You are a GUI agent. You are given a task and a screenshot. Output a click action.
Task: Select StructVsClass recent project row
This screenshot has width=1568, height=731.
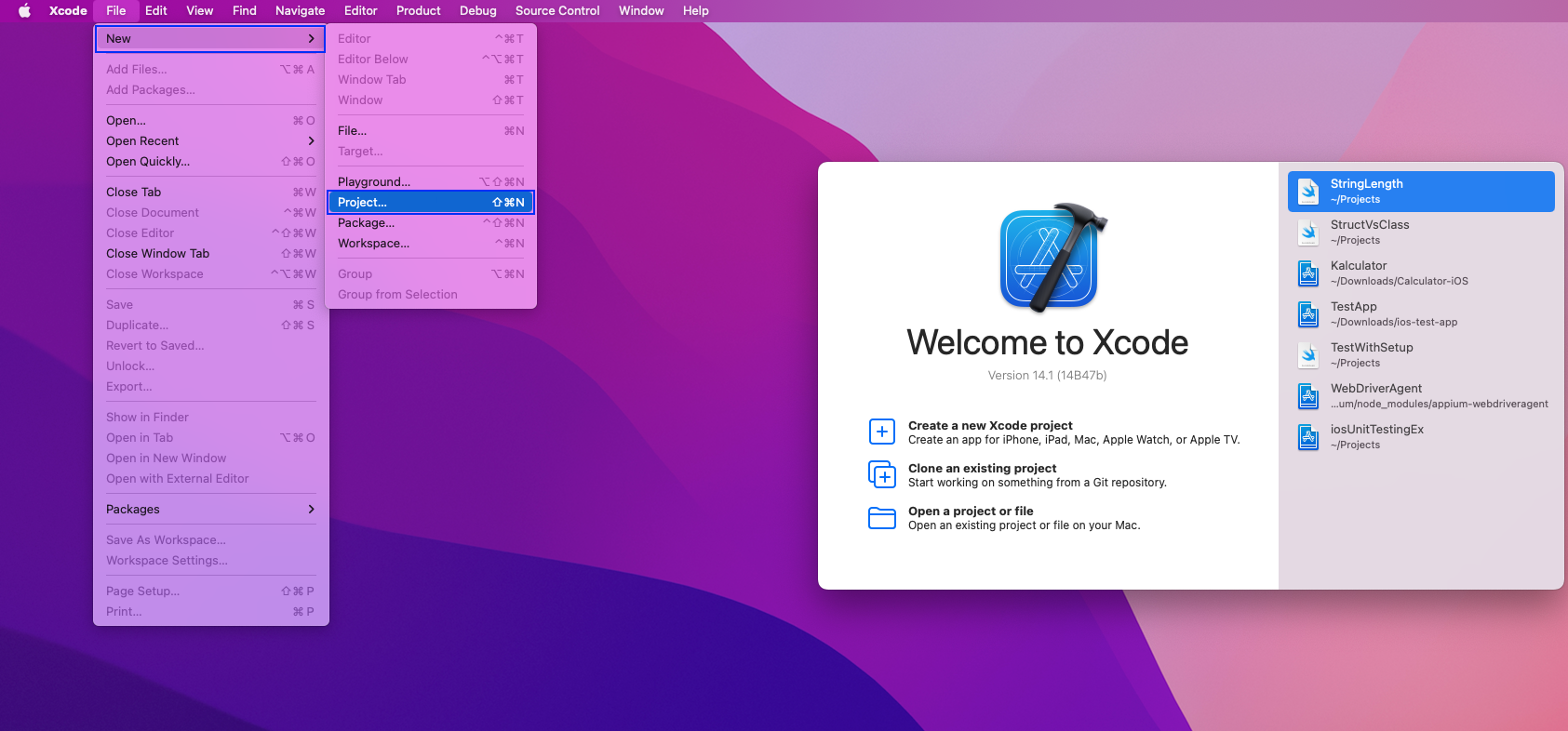[x=1421, y=233]
